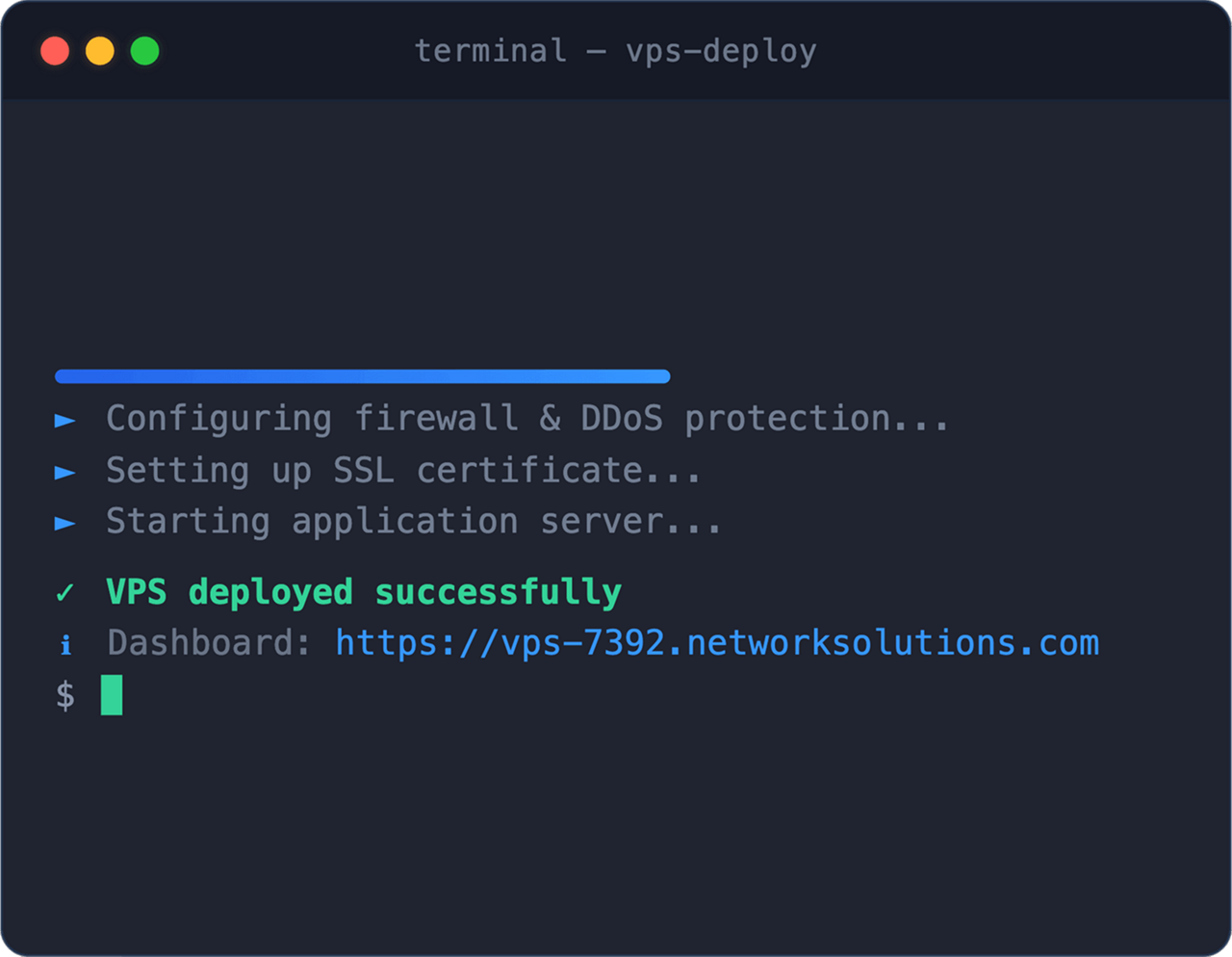Click the 'Dashboard:' label text
The image size is (1232, 957).
point(209,643)
